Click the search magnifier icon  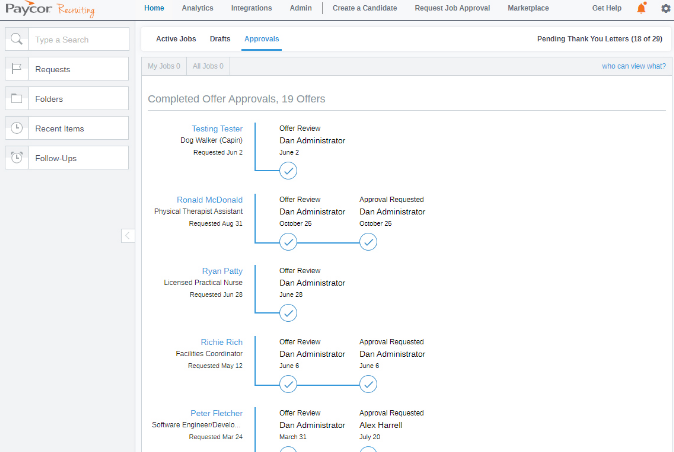[x=17, y=39]
